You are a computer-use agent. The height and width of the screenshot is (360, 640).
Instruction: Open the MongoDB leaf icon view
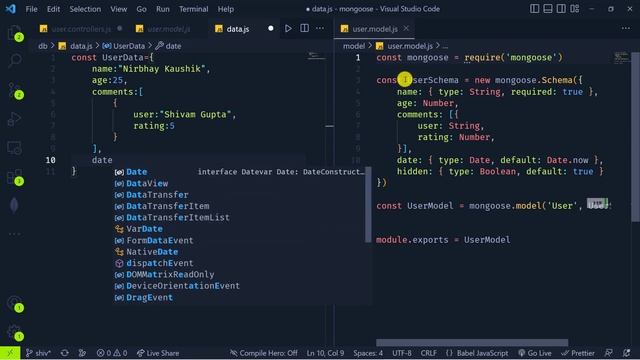pos(14,205)
